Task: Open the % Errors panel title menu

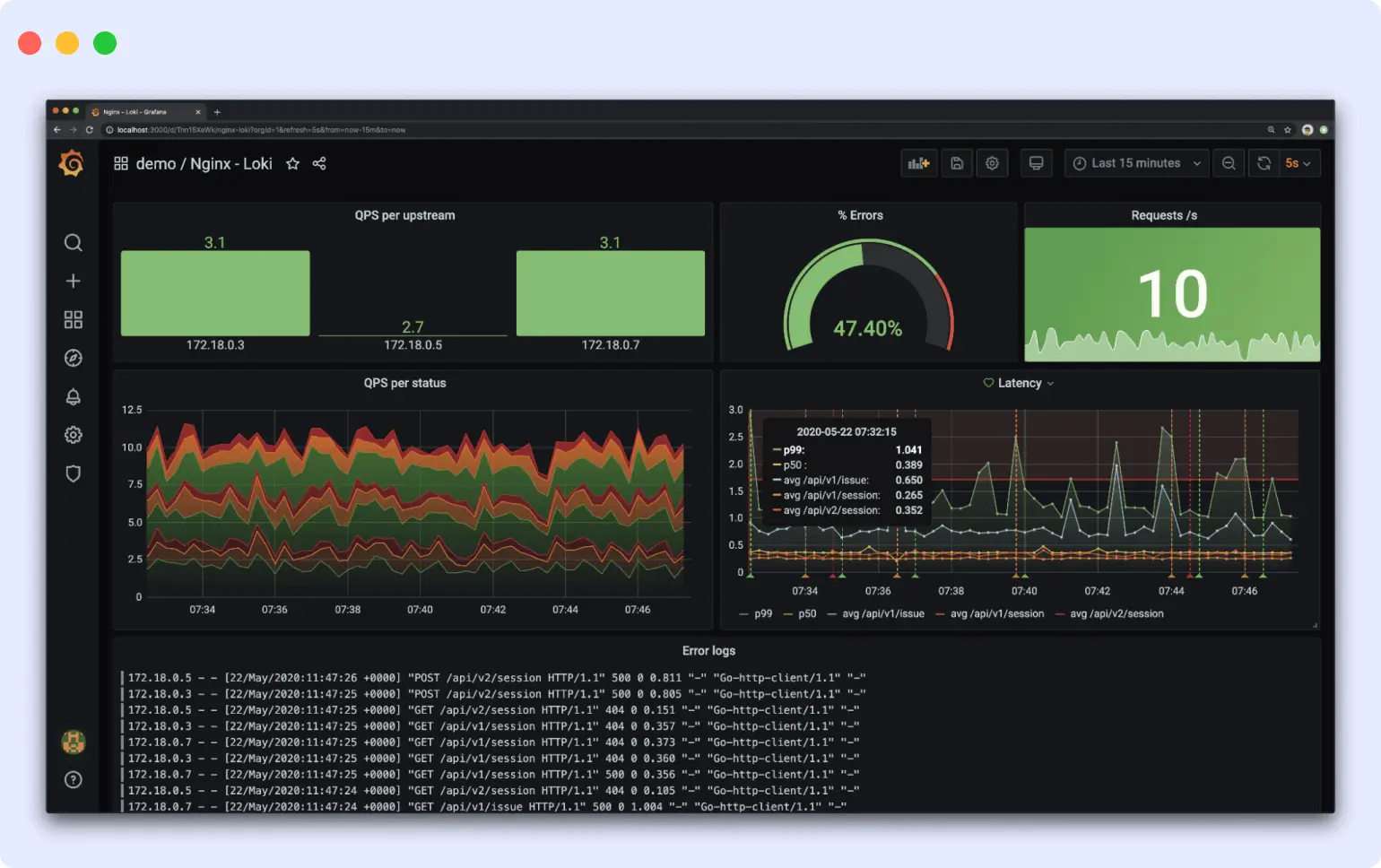Action: point(860,215)
